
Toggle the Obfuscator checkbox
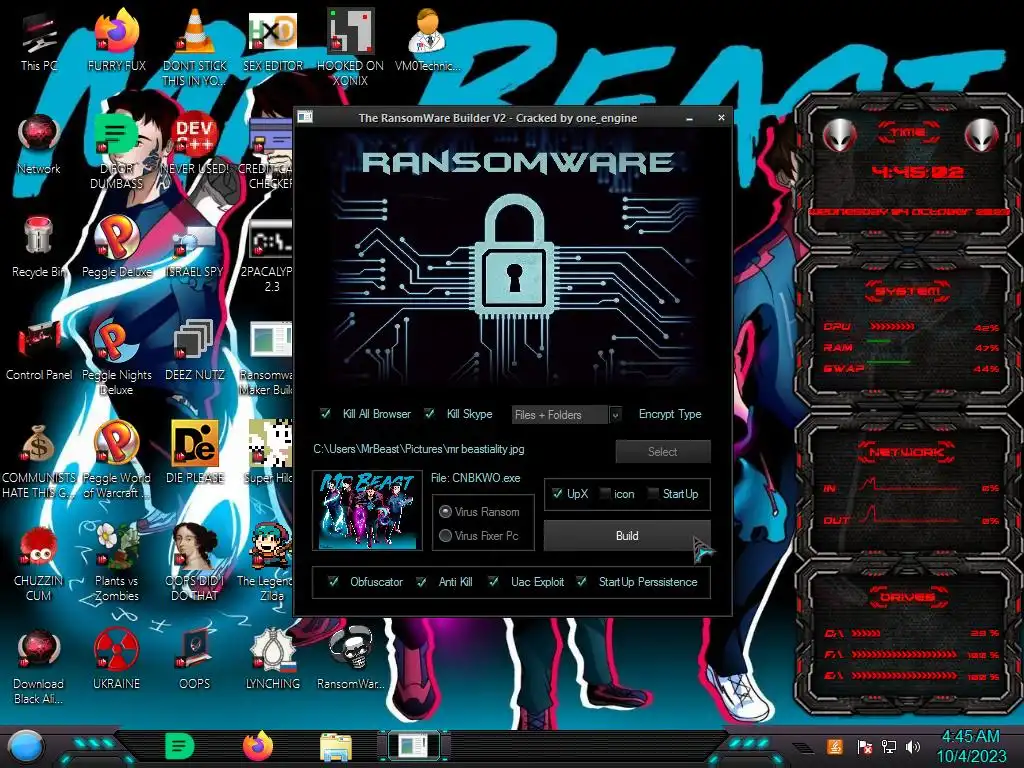click(x=333, y=582)
